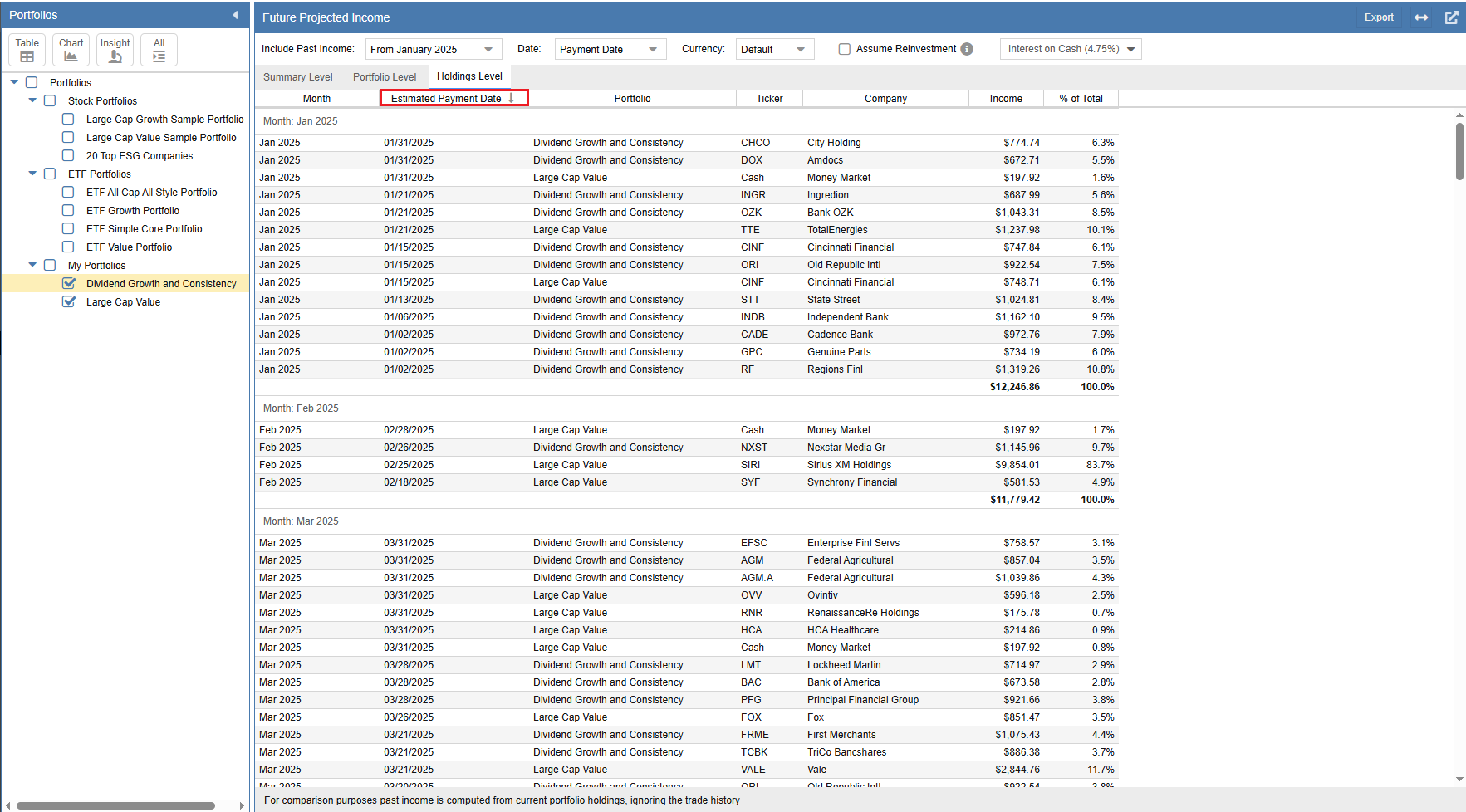Image resolution: width=1466 pixels, height=812 pixels.
Task: Click the portfolio tree horizontal scrollbar
Action: pos(115,805)
